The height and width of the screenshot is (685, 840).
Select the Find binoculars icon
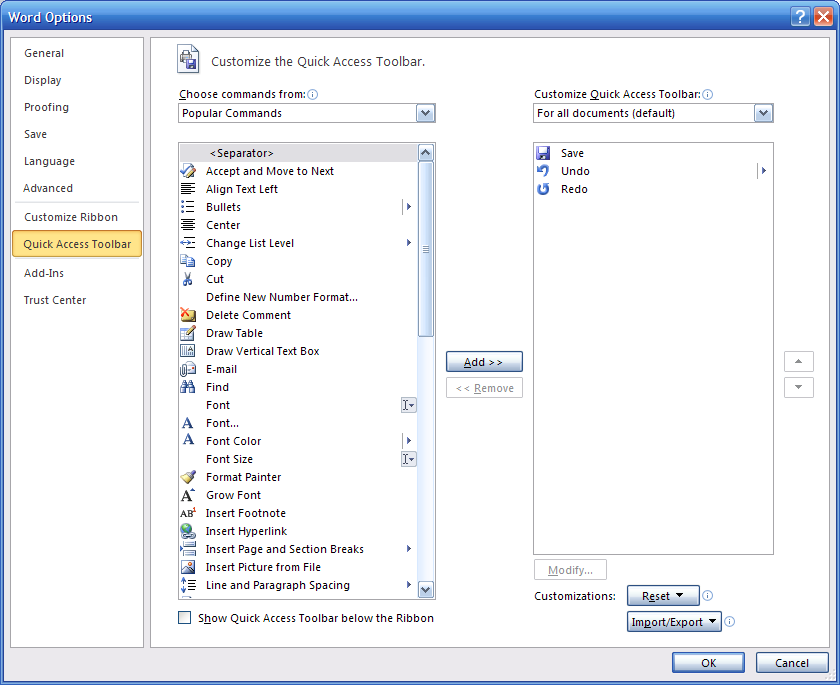[188, 387]
